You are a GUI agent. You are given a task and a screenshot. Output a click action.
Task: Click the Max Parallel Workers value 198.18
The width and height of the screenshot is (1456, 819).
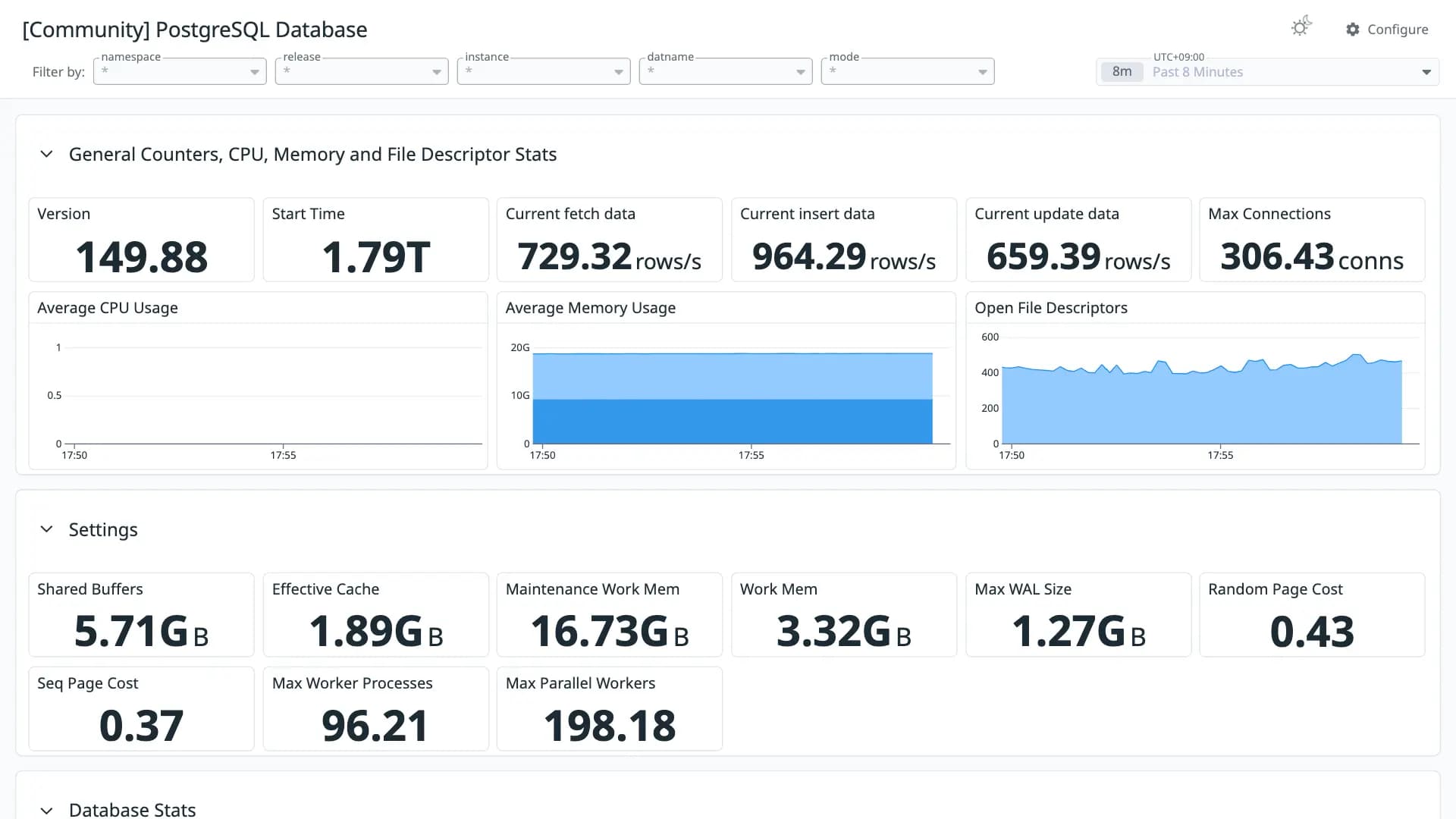610,726
